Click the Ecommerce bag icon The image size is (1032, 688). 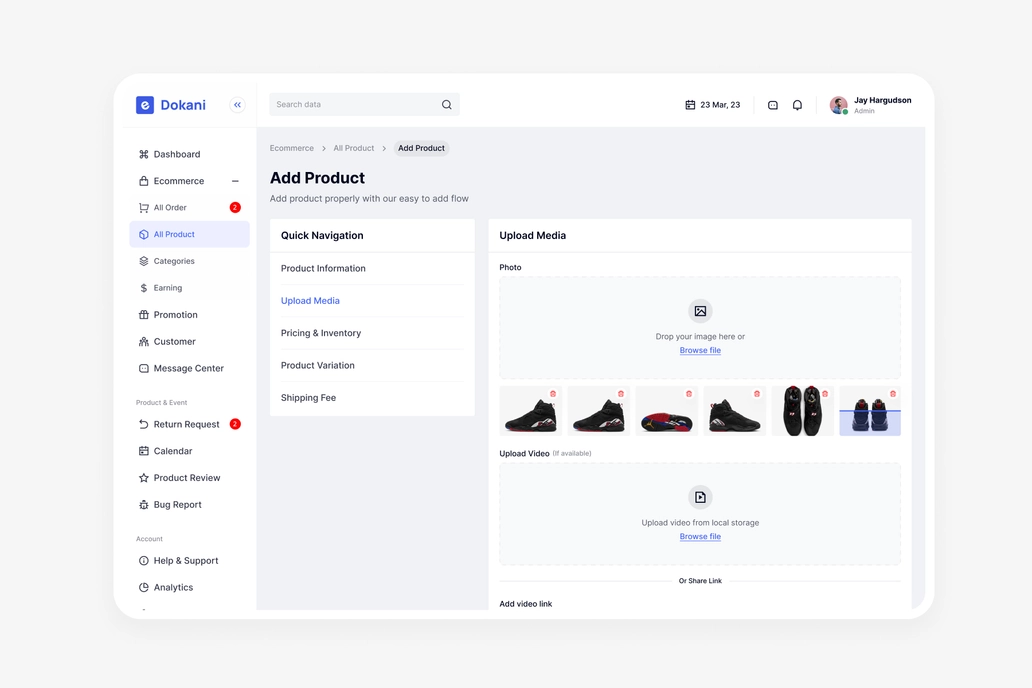143,181
